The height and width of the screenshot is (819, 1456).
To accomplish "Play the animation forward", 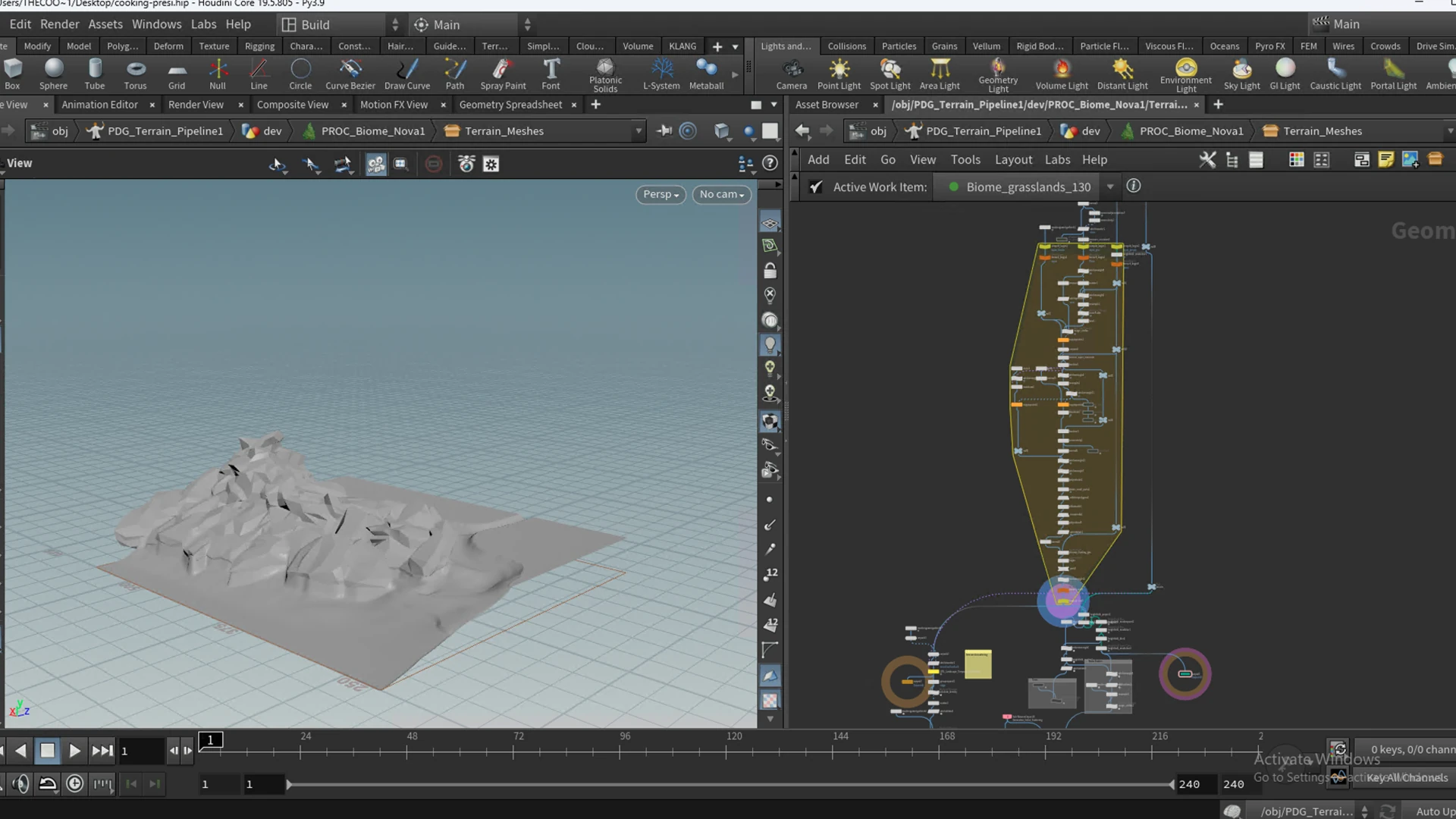I will click(74, 751).
